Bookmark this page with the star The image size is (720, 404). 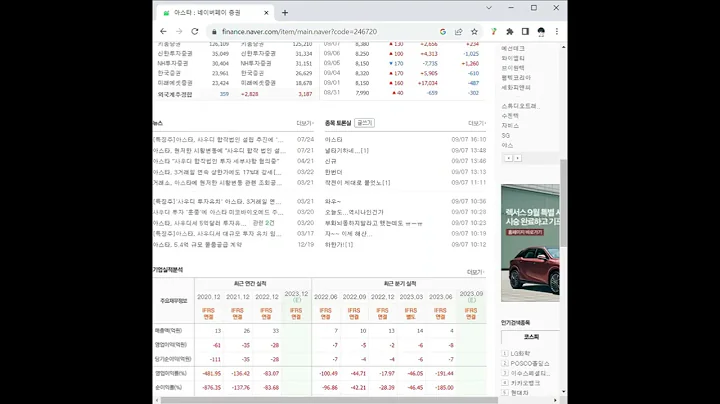coord(474,32)
